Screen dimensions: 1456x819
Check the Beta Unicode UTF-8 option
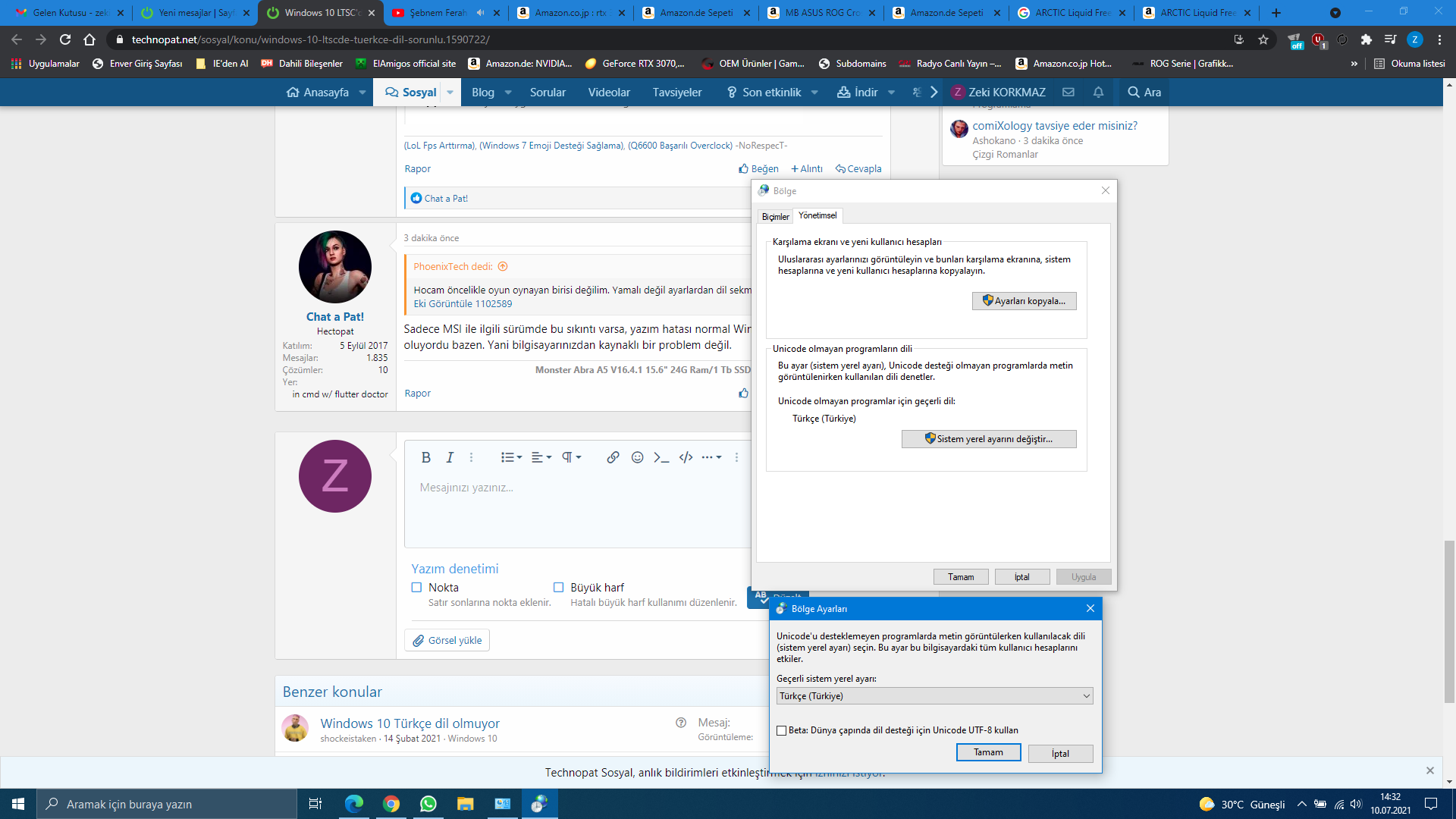pyautogui.click(x=781, y=730)
